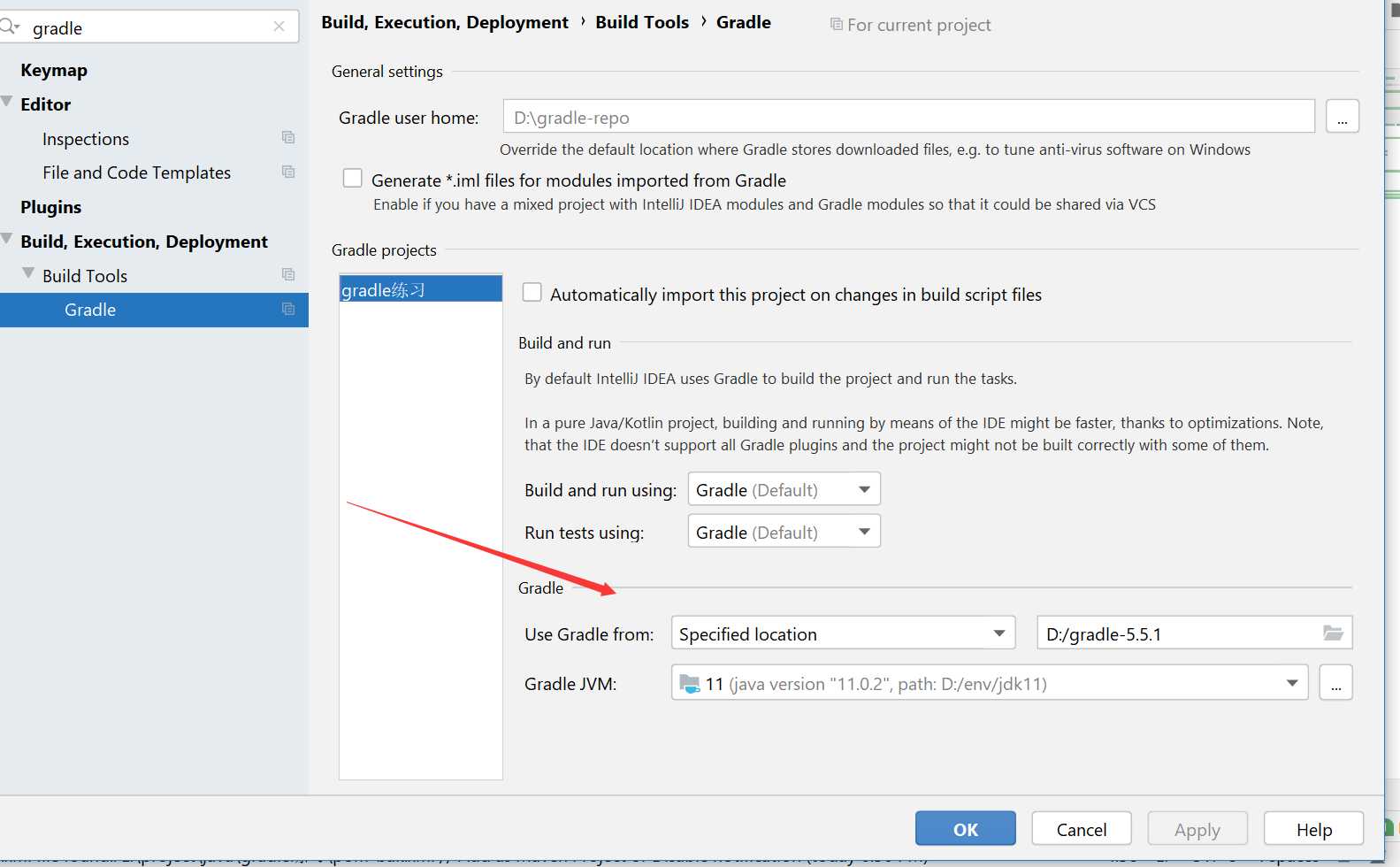Viewport: 1400px width, 867px height.
Task: Click the Help button
Action: click(x=1314, y=829)
